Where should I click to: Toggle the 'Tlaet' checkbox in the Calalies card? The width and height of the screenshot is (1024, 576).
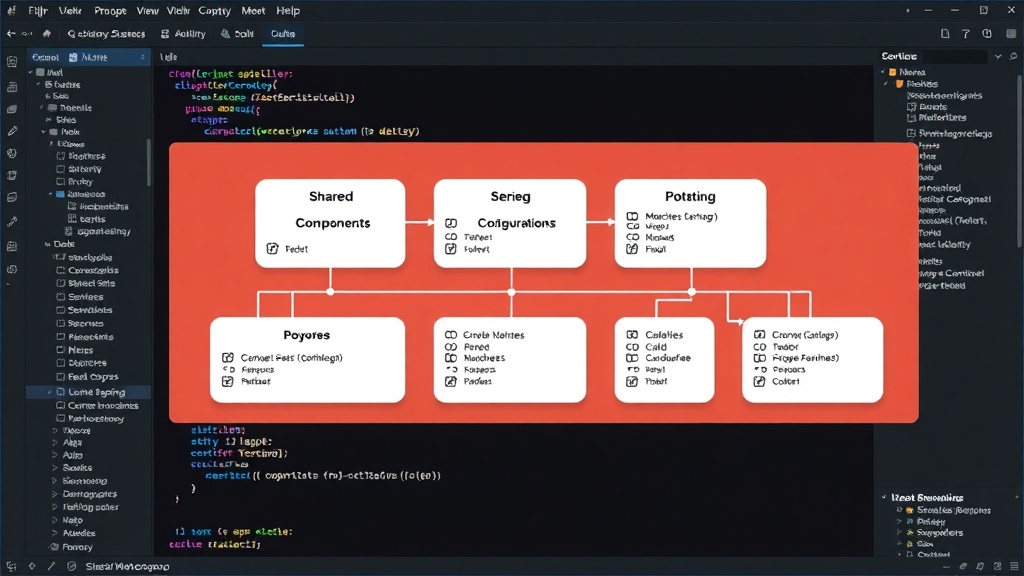(632, 381)
